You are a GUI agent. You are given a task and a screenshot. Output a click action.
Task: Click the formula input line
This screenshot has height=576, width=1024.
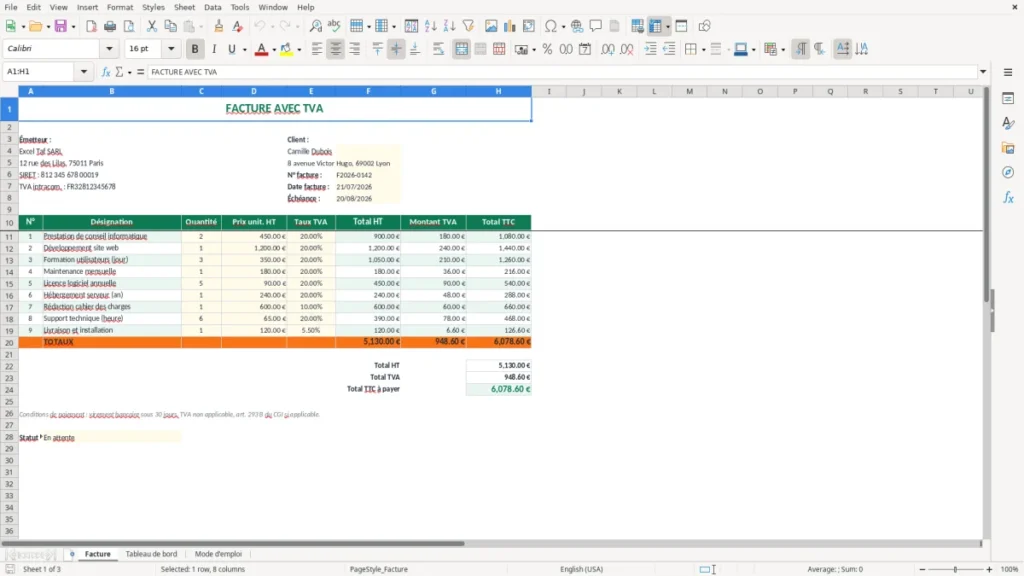click(562, 72)
